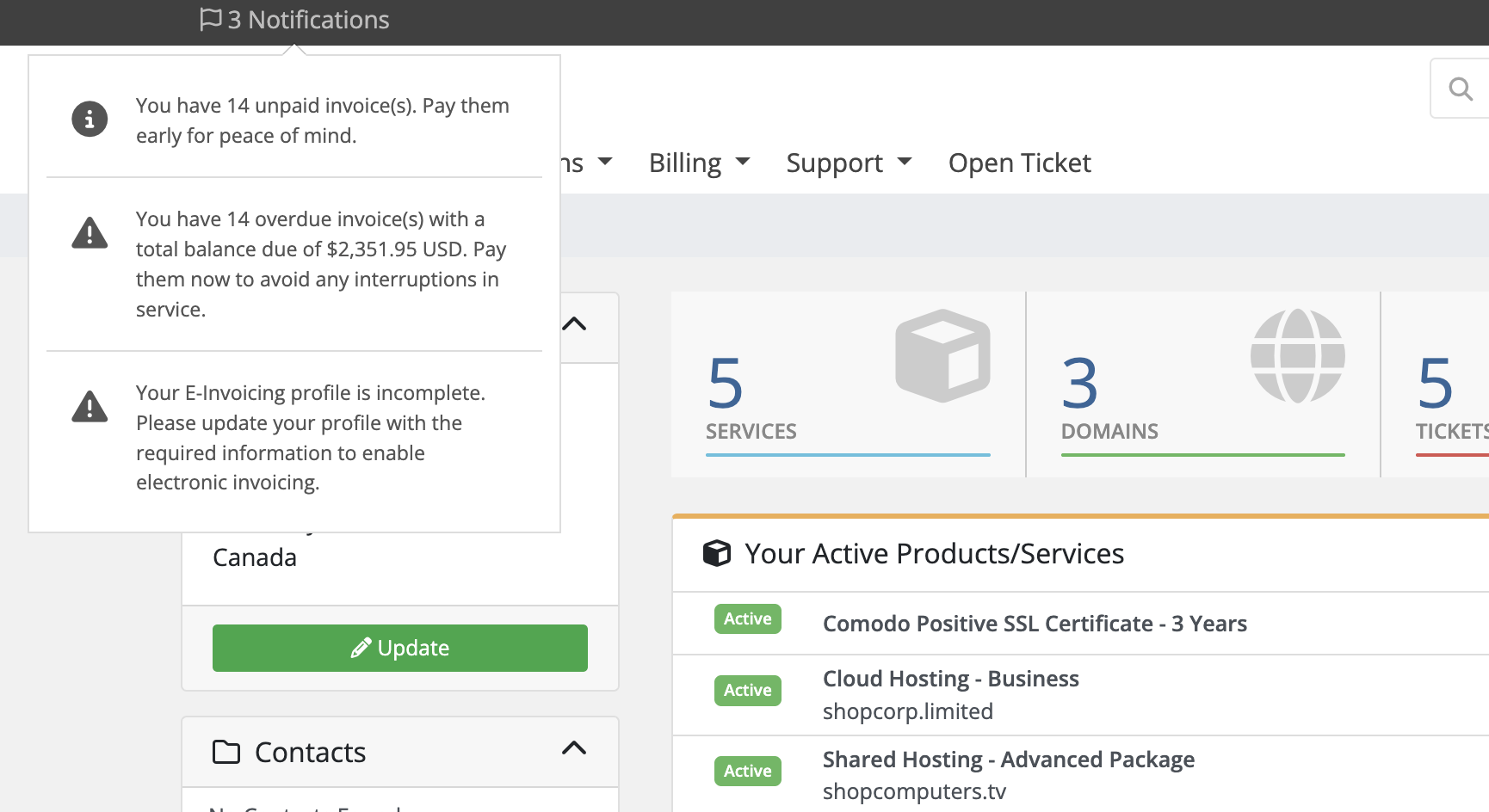Click box icon beside Your Active Products/Services
This screenshot has width=1489, height=812.
(716, 553)
